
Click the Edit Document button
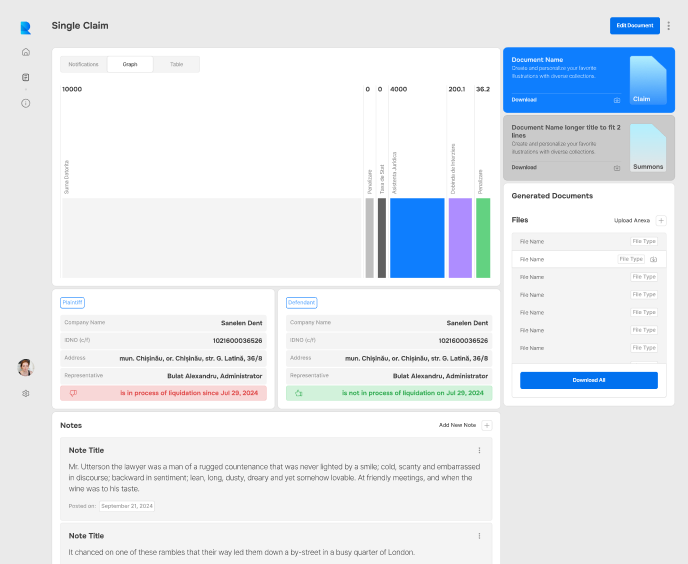634,26
